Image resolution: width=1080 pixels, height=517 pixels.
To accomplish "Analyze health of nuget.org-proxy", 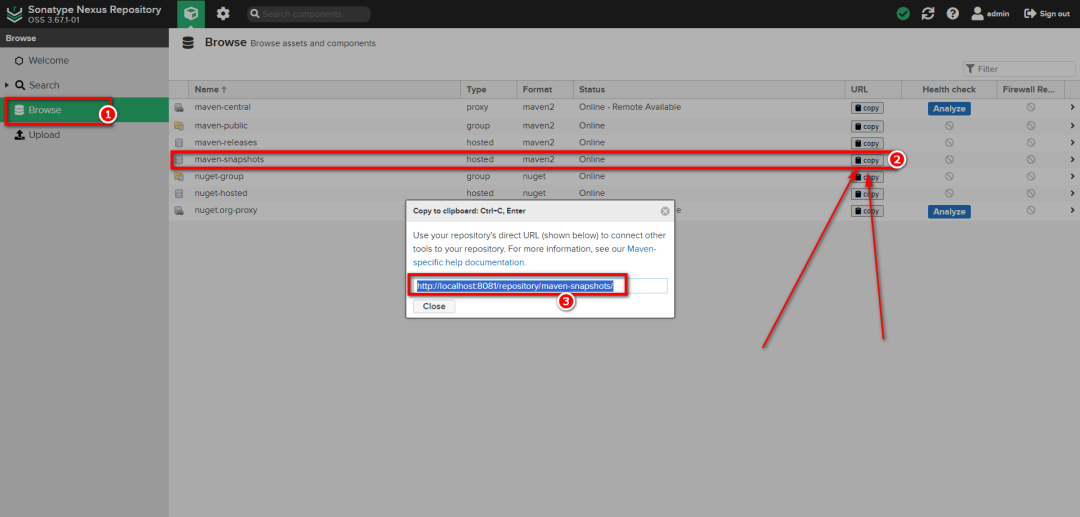I will [x=949, y=211].
